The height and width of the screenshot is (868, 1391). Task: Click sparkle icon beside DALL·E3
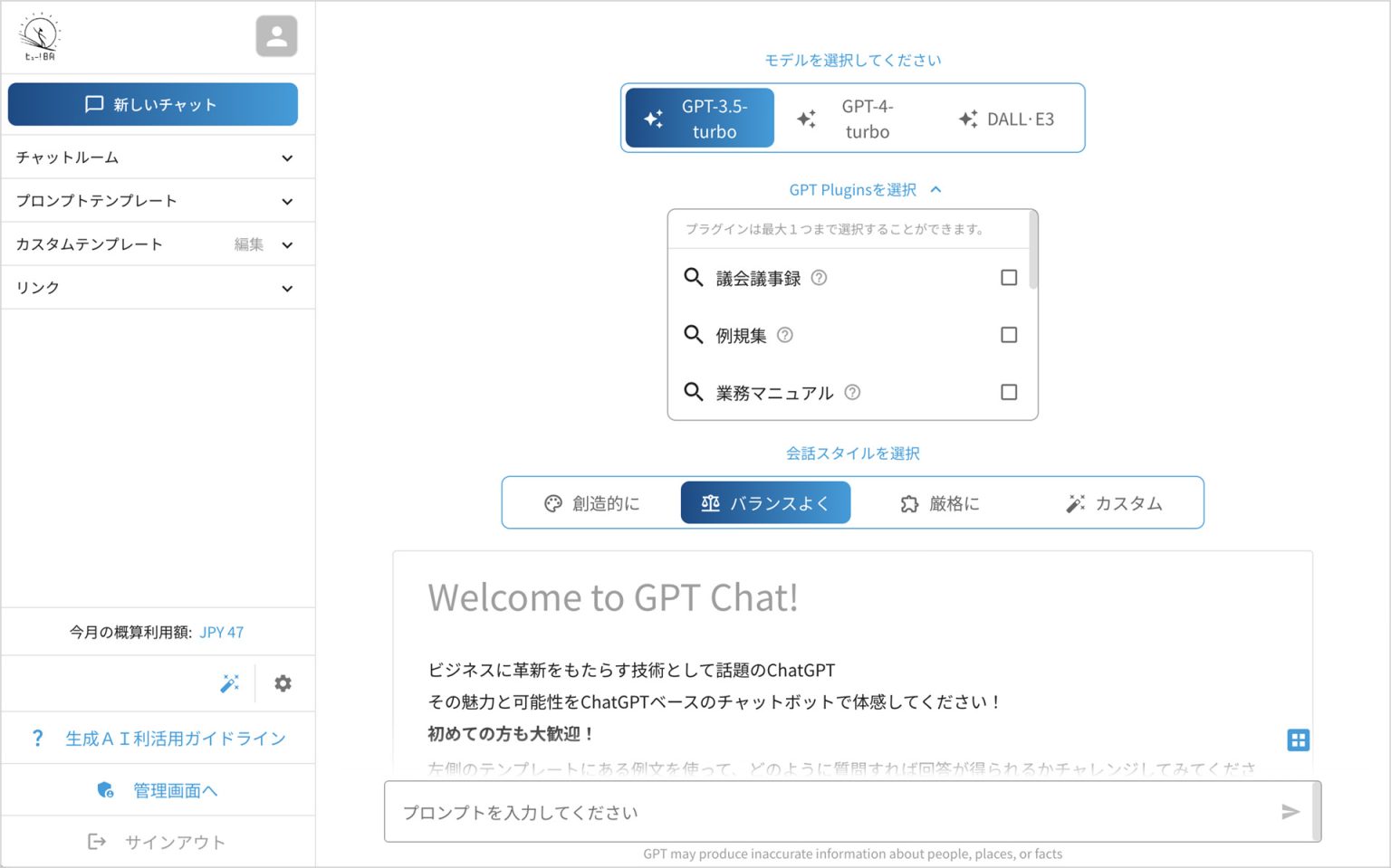(968, 119)
